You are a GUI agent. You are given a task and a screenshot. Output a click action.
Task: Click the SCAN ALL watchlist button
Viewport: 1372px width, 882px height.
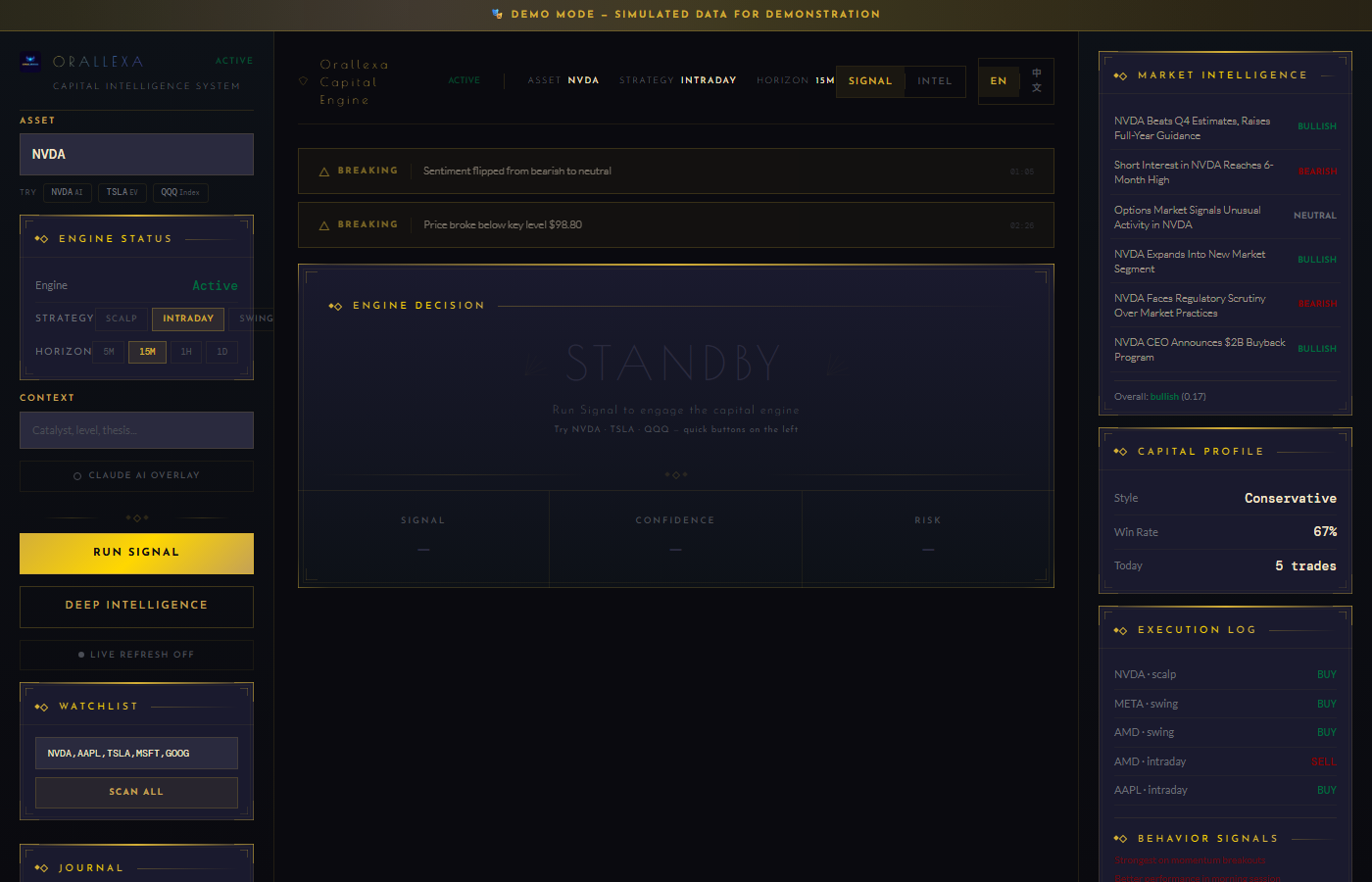click(136, 792)
